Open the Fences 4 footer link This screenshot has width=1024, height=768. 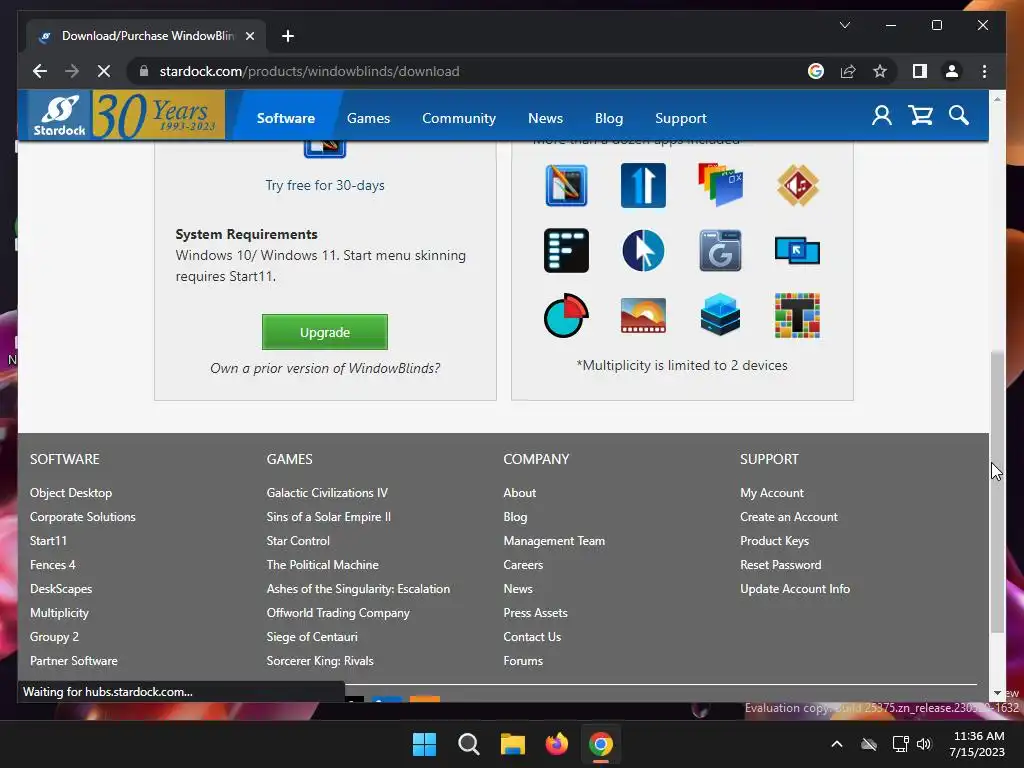click(x=52, y=565)
